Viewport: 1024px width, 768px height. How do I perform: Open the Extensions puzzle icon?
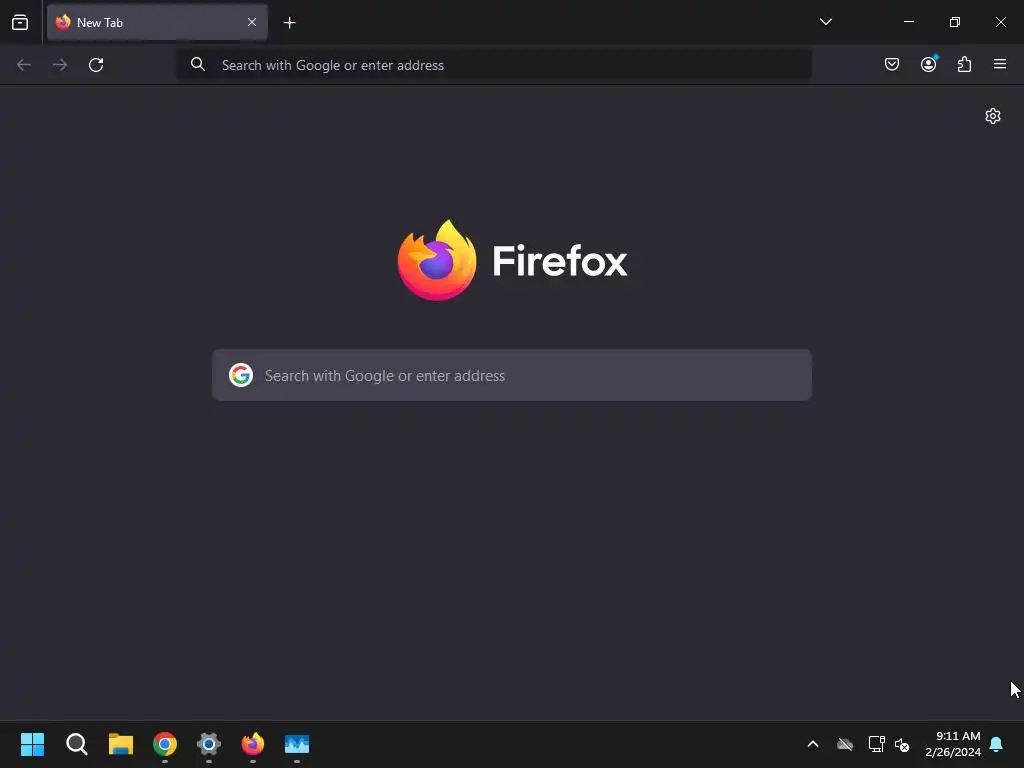pos(964,64)
